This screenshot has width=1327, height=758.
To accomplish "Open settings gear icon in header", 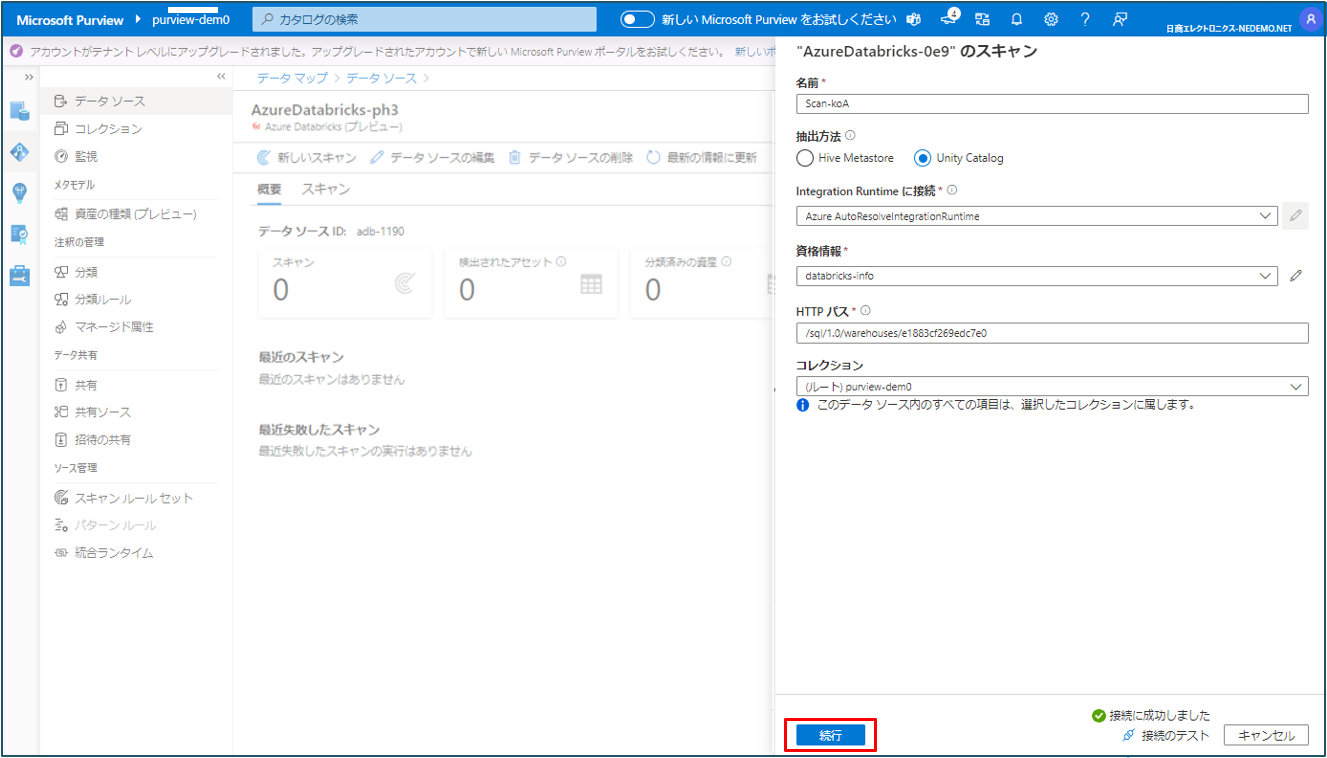I will click(x=1051, y=19).
